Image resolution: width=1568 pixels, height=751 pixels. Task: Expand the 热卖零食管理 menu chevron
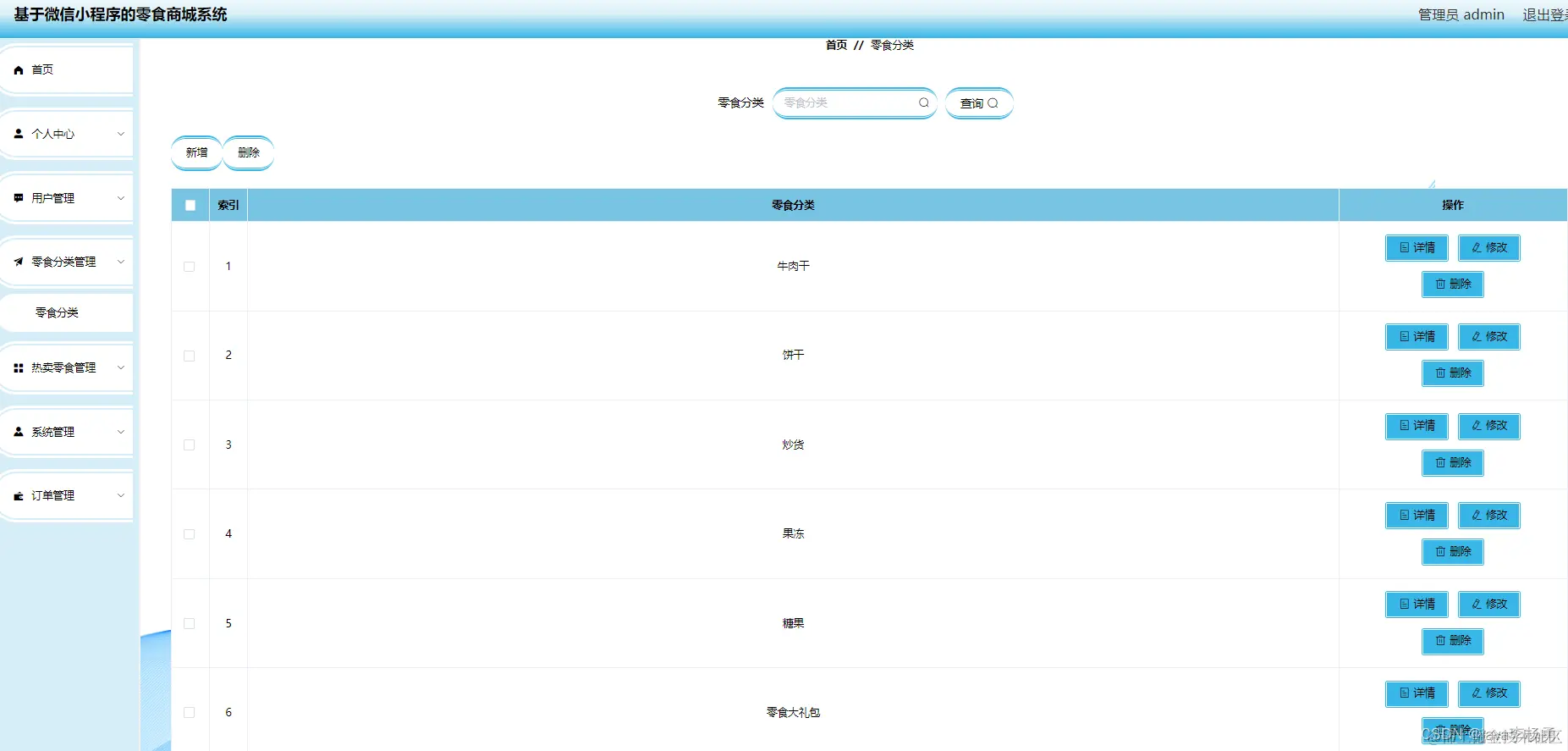click(x=121, y=368)
